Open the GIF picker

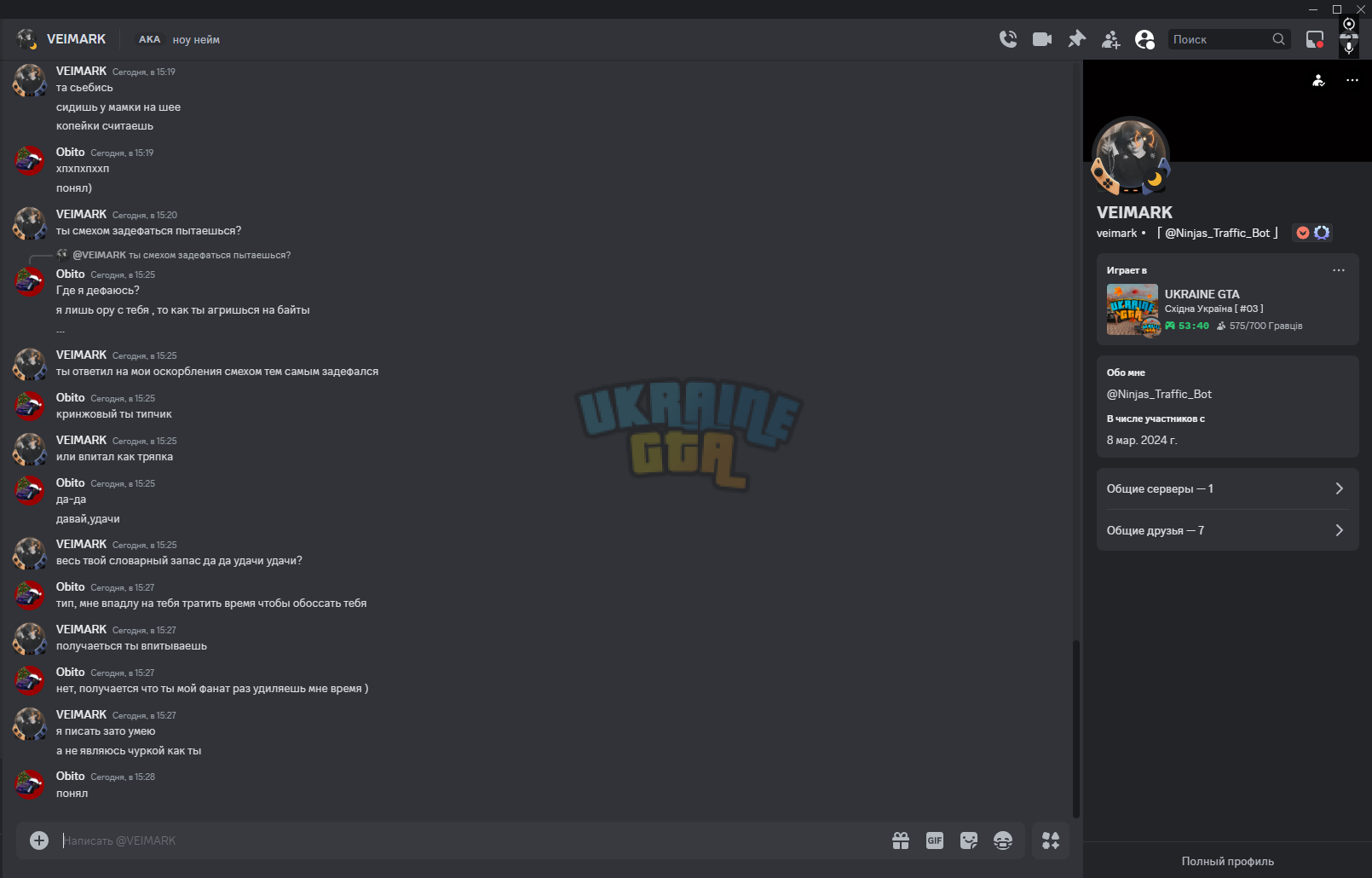coord(935,840)
